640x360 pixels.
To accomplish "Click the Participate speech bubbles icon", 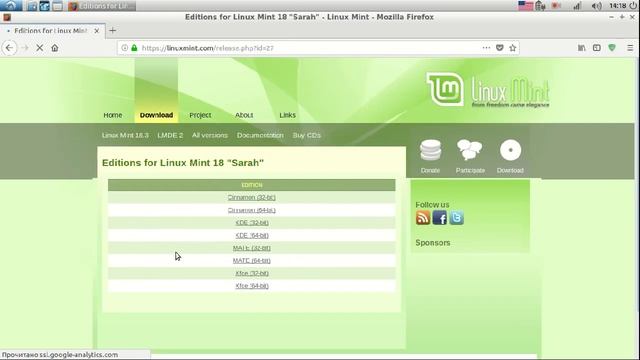I will pos(469,150).
